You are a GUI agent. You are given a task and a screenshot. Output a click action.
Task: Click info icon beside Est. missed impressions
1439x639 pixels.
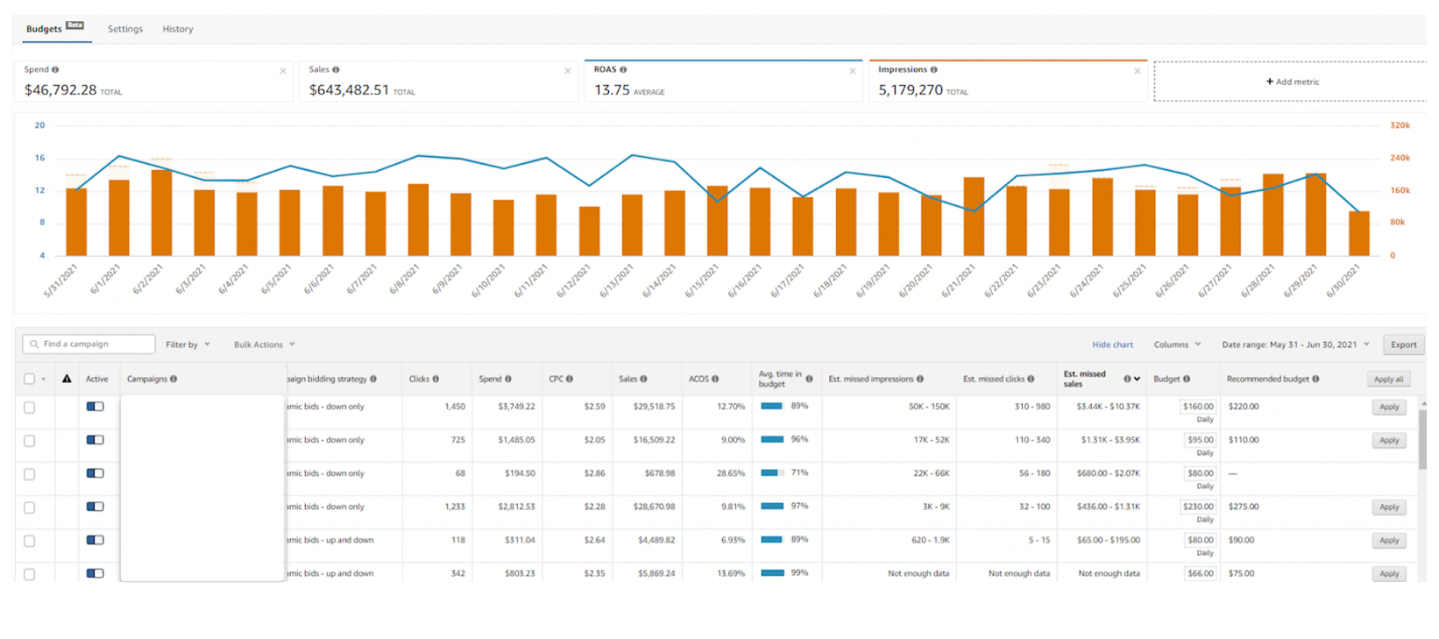point(920,379)
